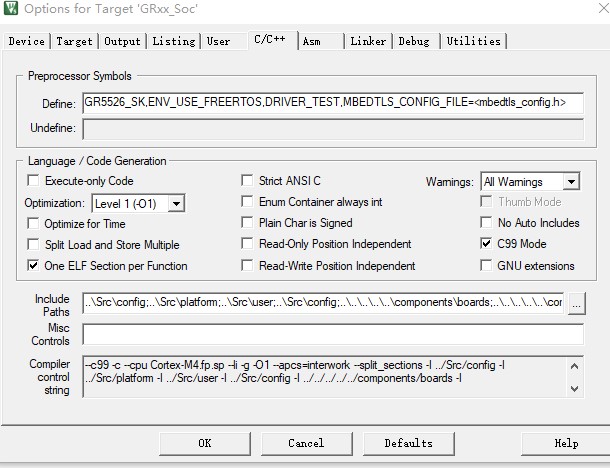Uncheck One ELF Section per Function

click(x=33, y=266)
